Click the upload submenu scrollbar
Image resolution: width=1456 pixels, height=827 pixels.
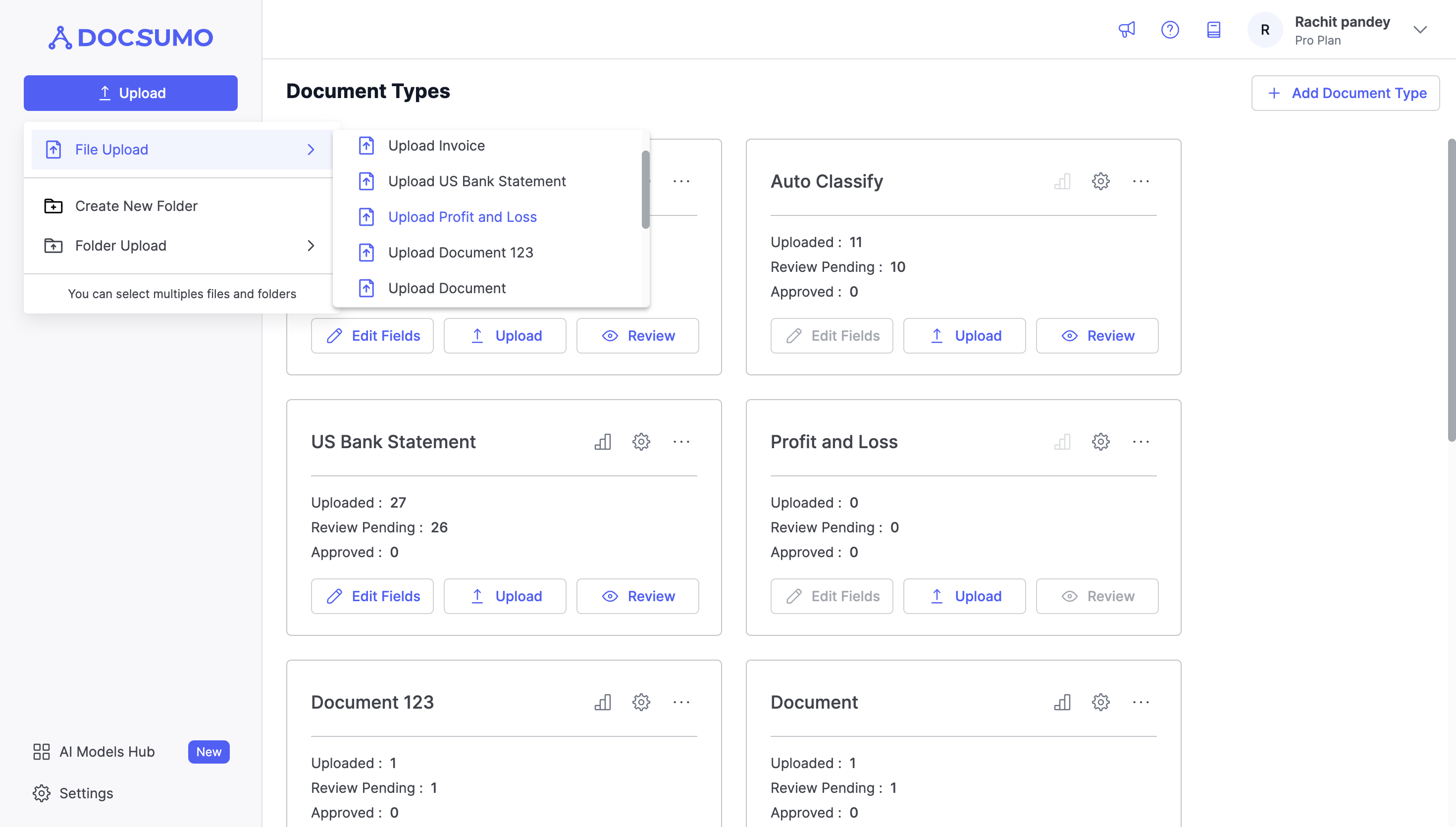tap(646, 190)
